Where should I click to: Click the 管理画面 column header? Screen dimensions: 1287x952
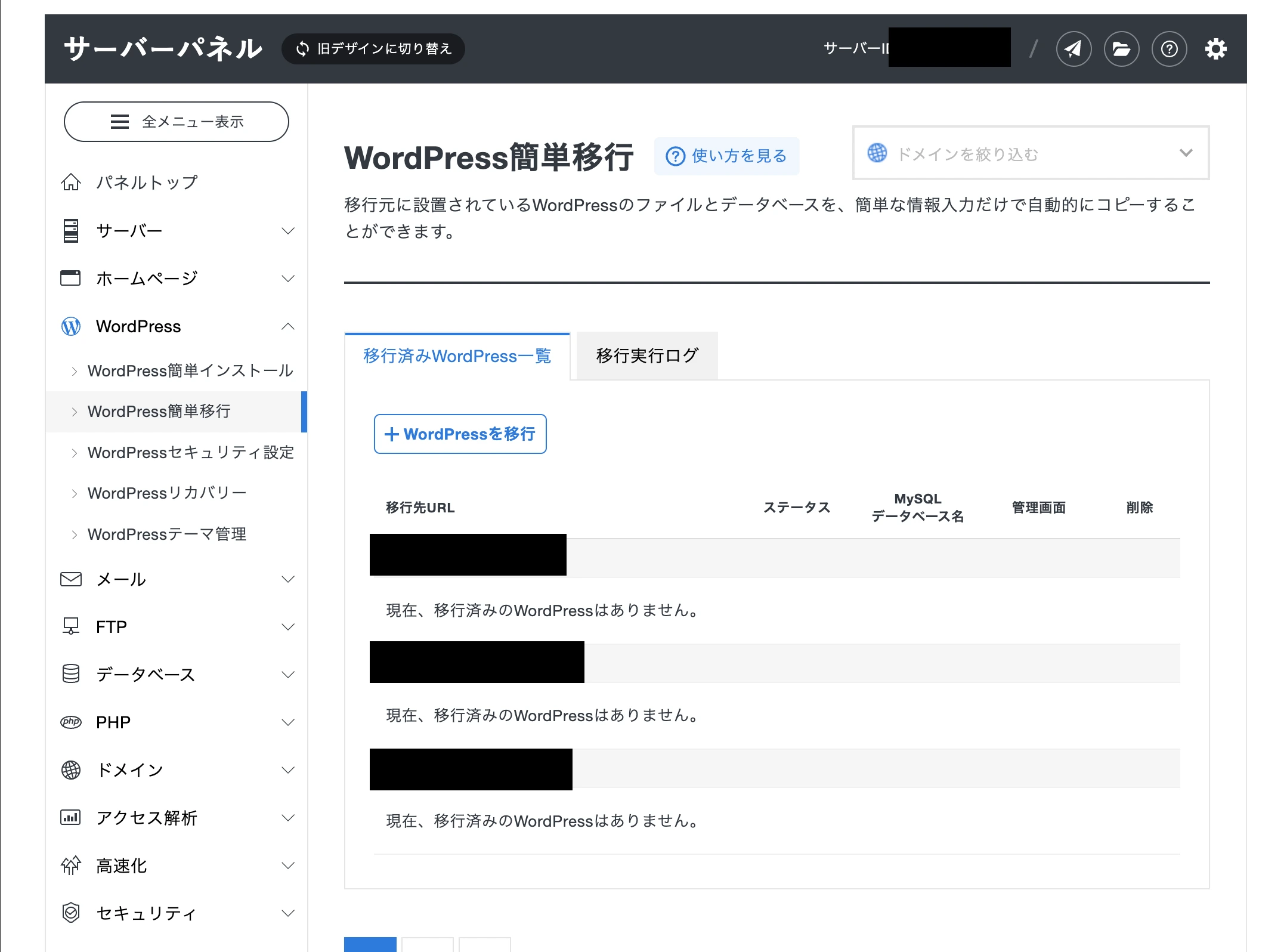(1038, 508)
